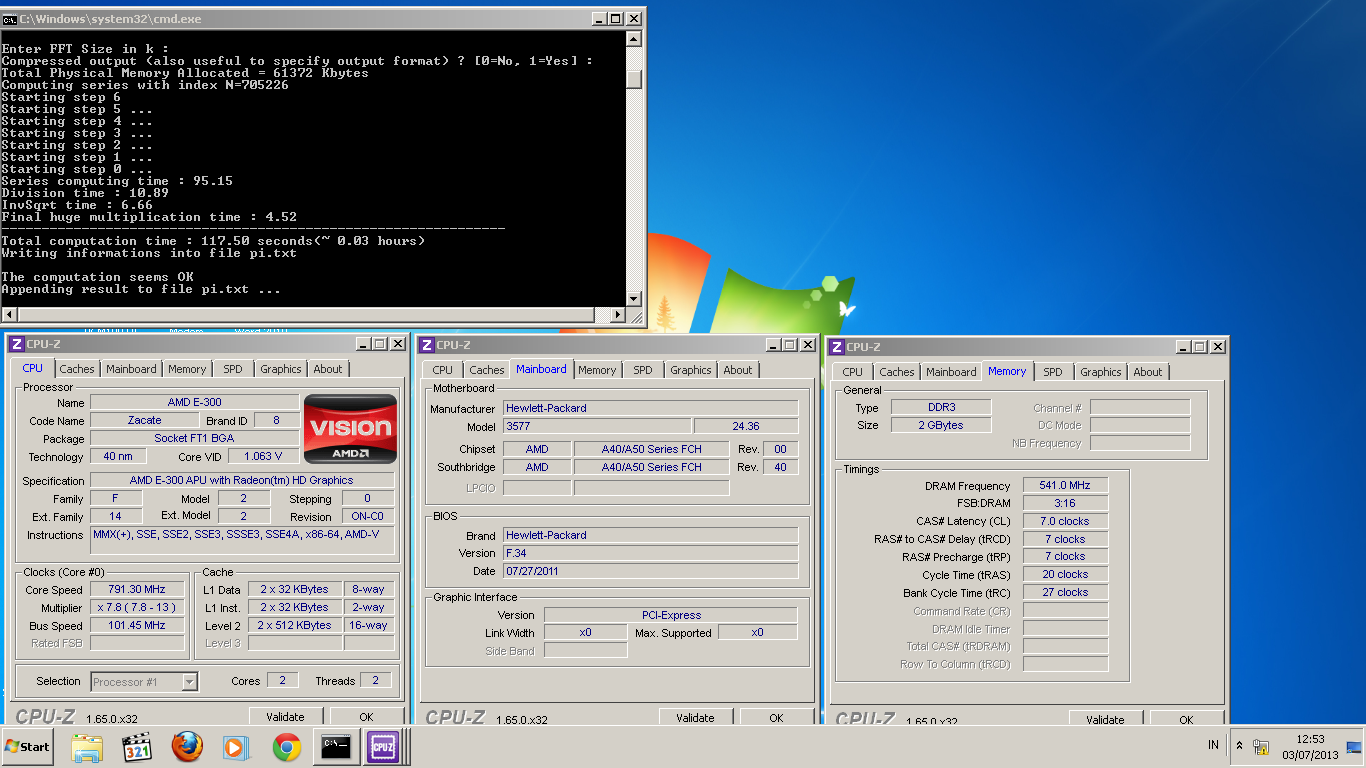Click CAS# Latency 7.0 clocks value

[x=1064, y=522]
